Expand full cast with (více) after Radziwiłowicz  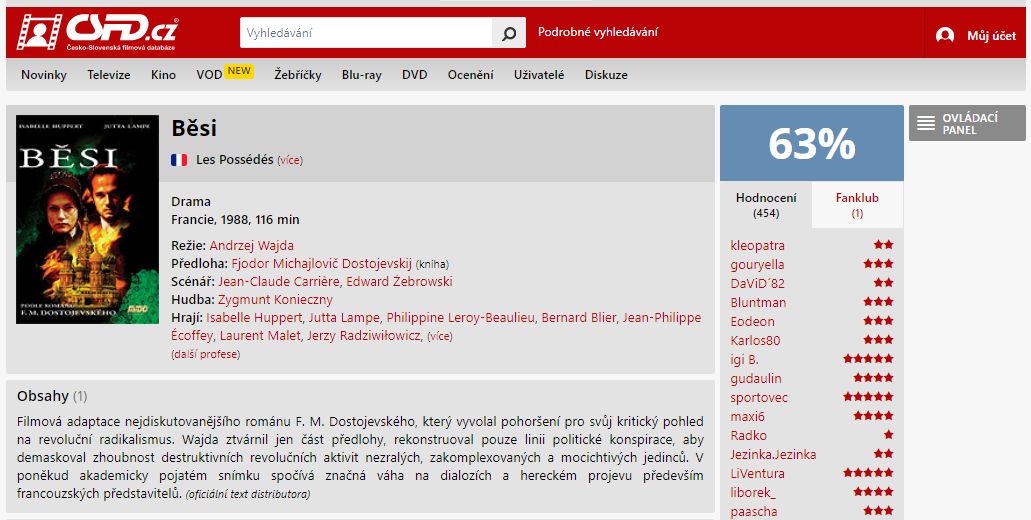click(440, 336)
